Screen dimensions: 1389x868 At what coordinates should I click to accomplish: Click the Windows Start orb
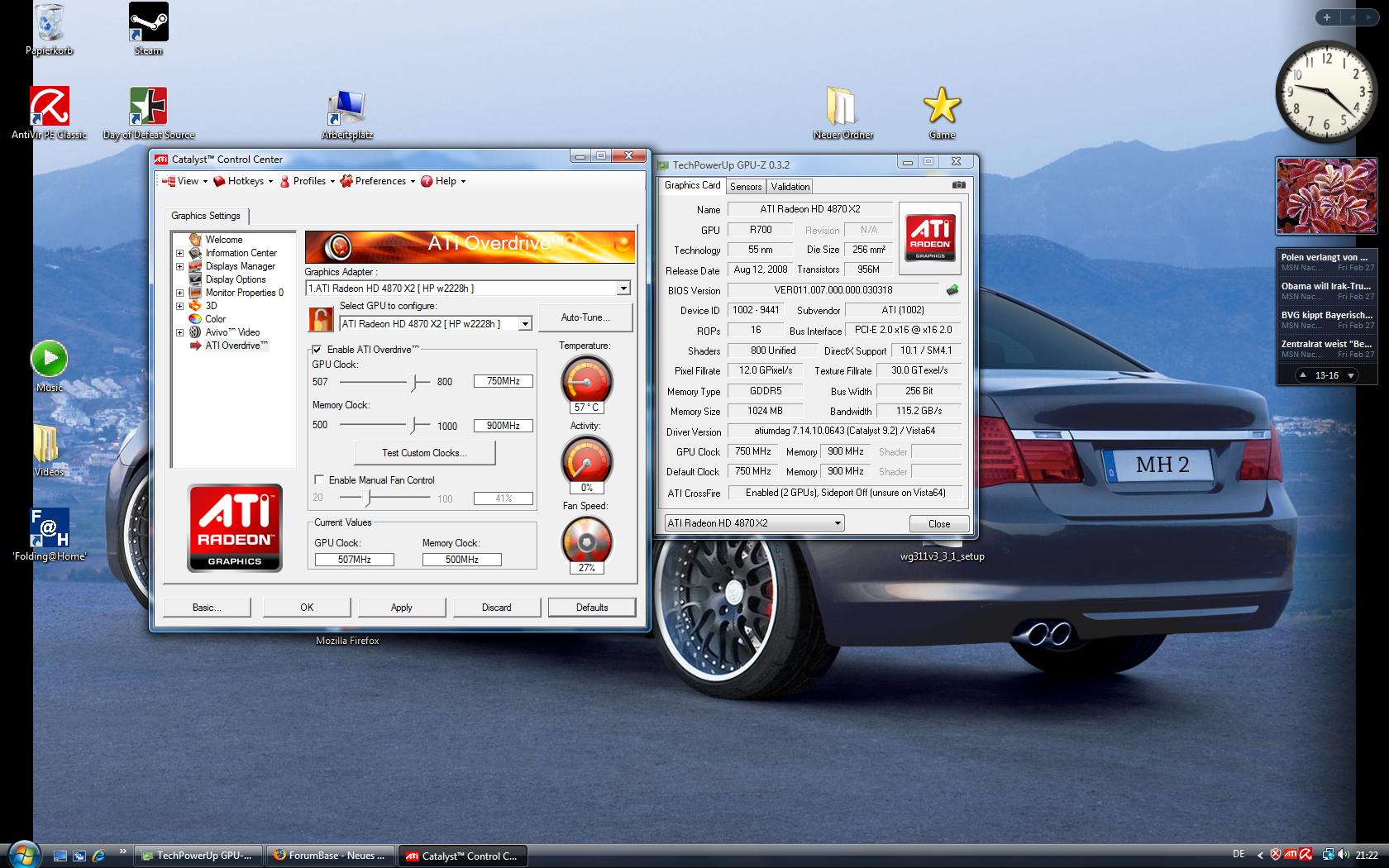(22, 855)
